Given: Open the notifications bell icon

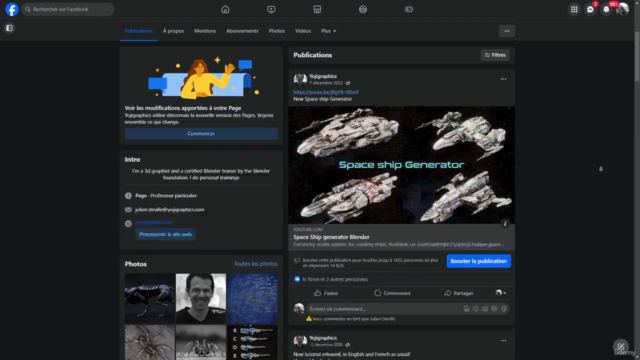Looking at the screenshot, I should (606, 9).
